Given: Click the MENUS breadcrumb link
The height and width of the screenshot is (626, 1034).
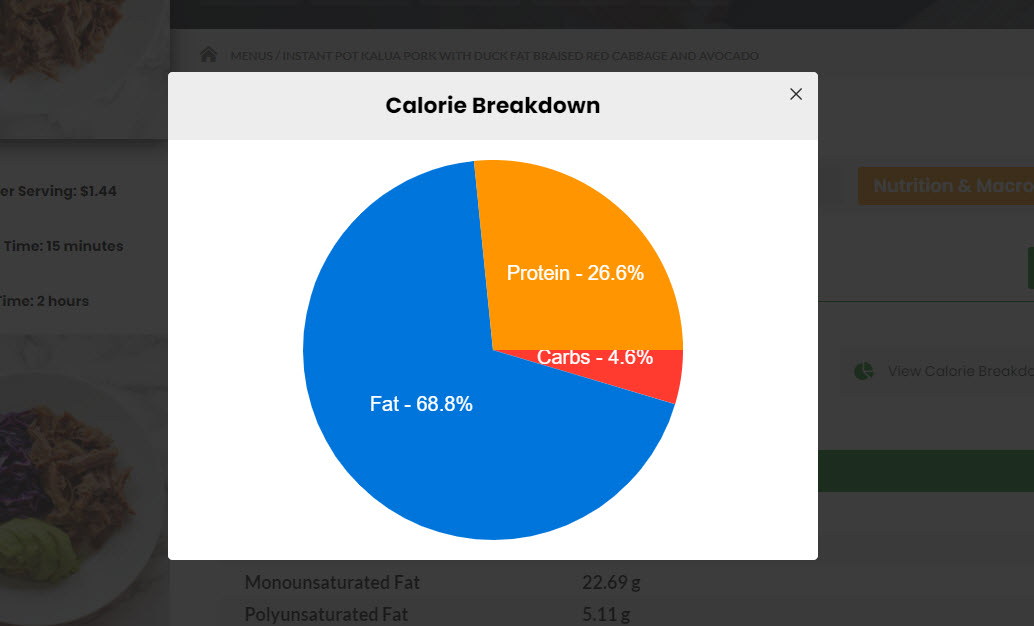Looking at the screenshot, I should (251, 56).
